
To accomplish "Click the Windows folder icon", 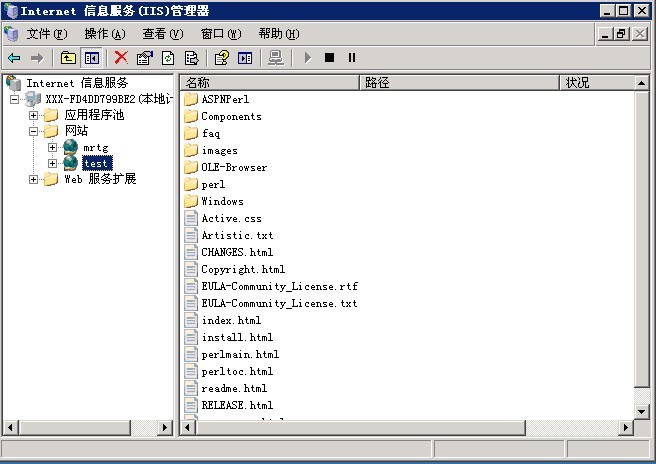I will (191, 201).
